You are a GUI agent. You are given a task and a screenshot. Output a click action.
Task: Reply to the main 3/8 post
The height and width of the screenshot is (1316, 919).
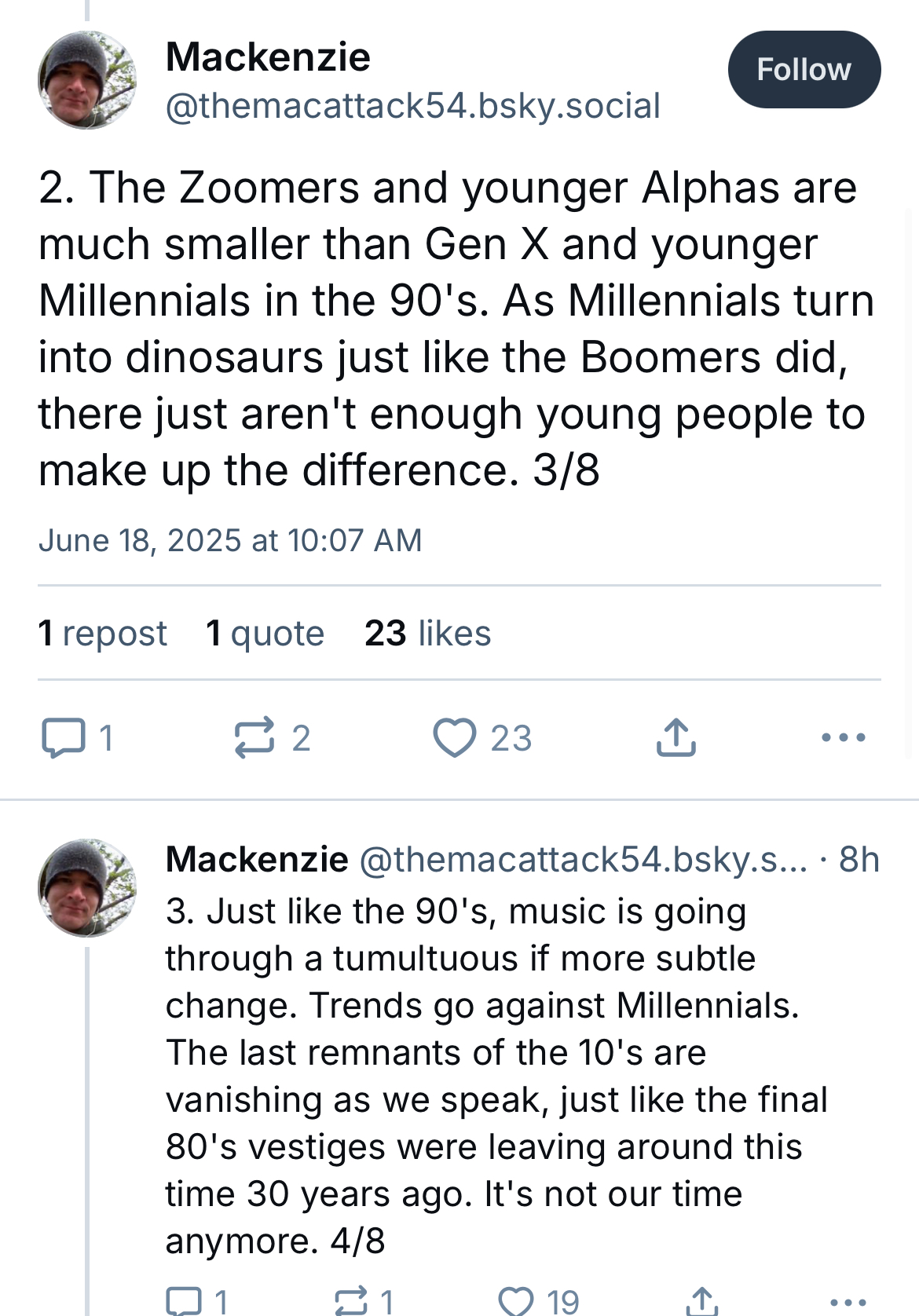77,737
